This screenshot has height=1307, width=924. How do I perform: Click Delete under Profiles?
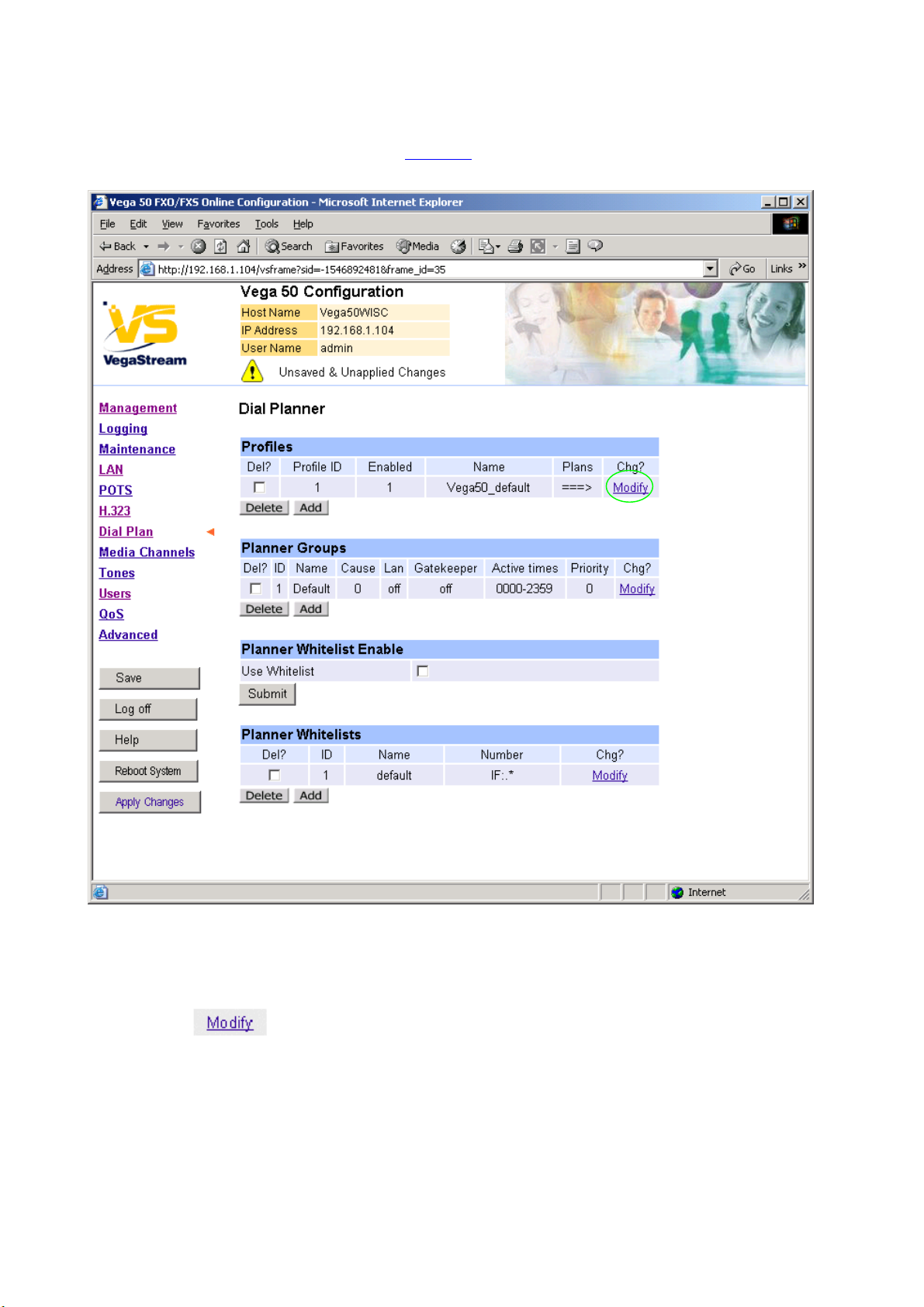pos(264,508)
